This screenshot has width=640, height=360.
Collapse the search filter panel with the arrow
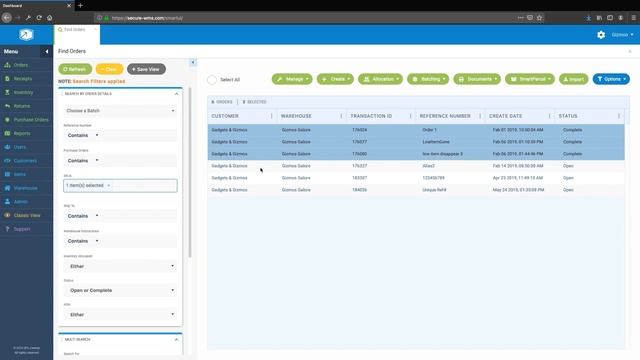193,62
